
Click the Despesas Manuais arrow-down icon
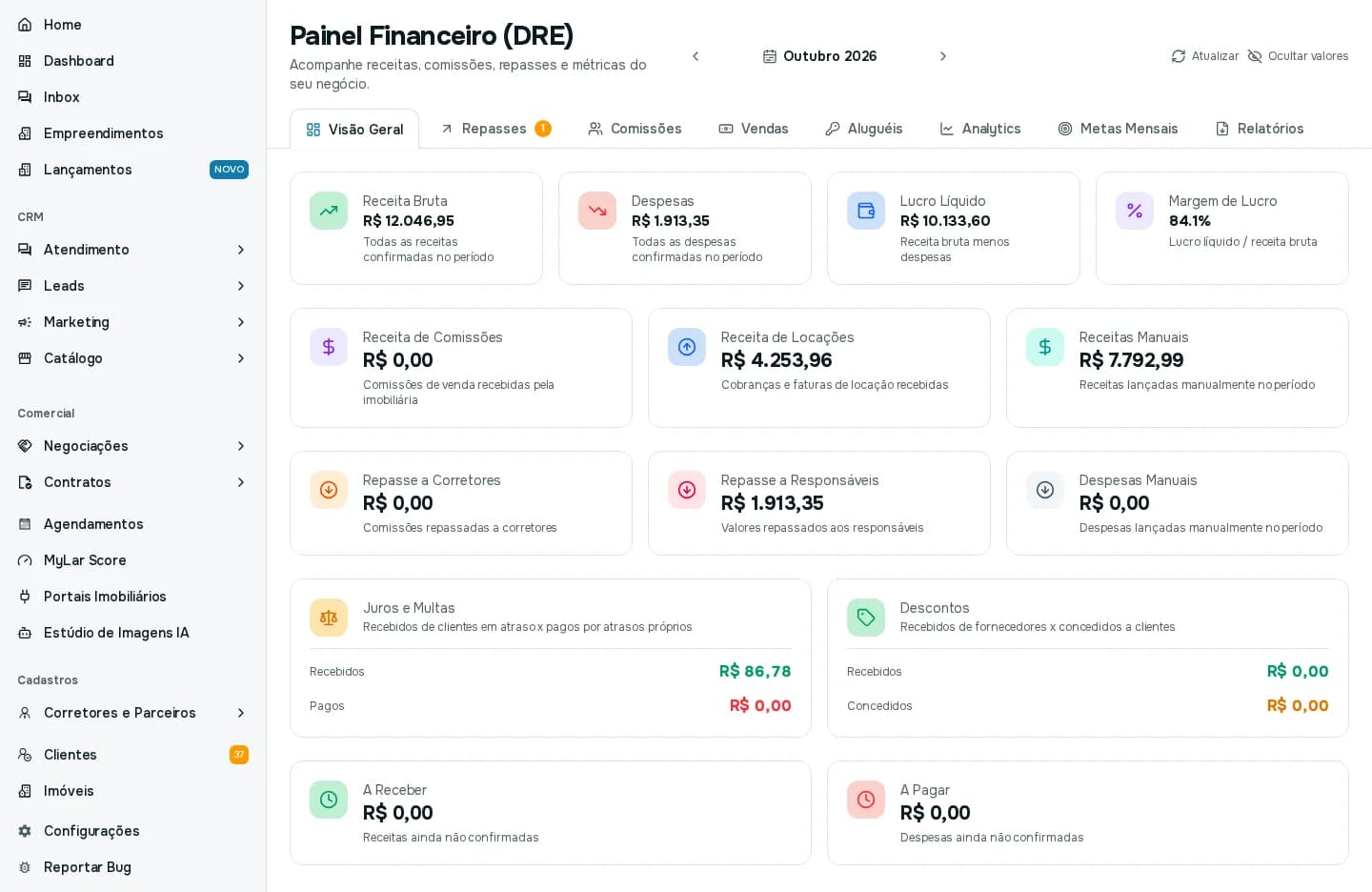1045,490
